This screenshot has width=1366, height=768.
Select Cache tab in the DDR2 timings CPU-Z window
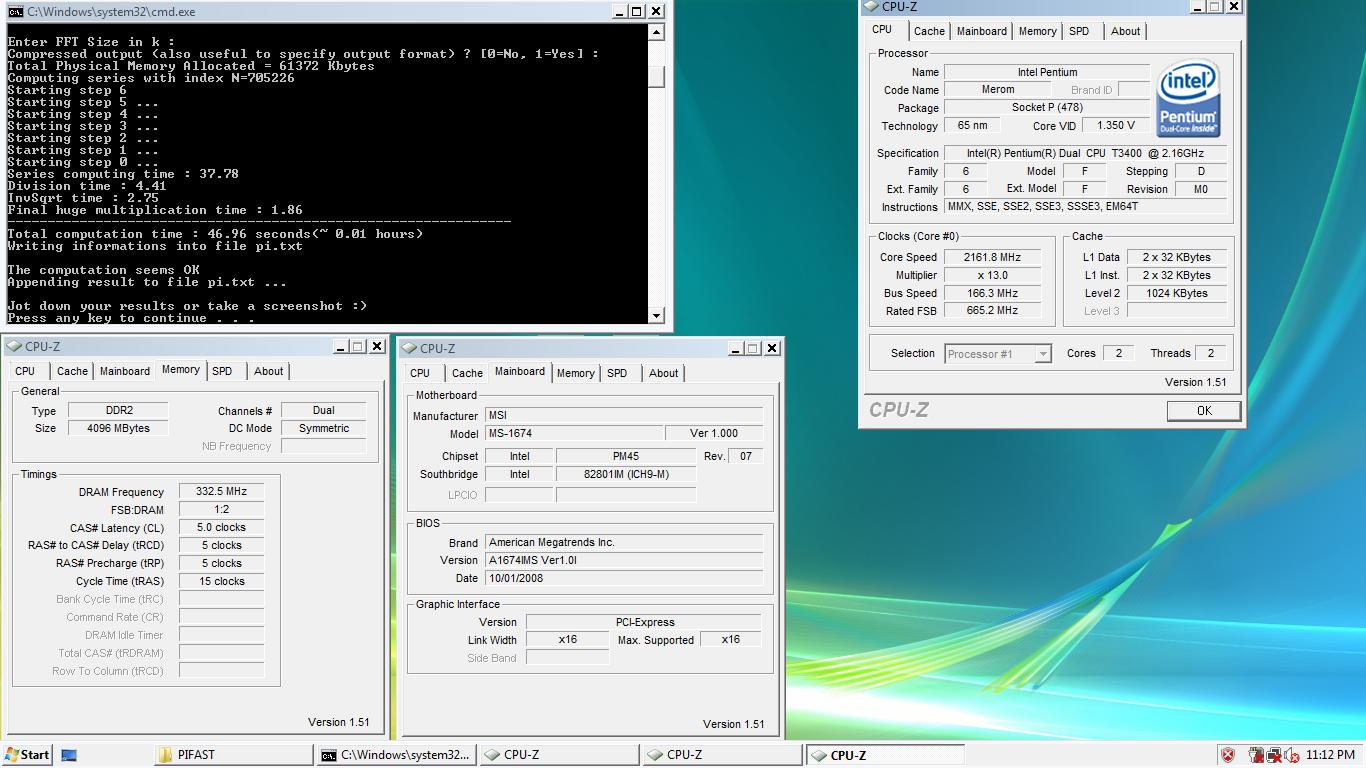(72, 371)
